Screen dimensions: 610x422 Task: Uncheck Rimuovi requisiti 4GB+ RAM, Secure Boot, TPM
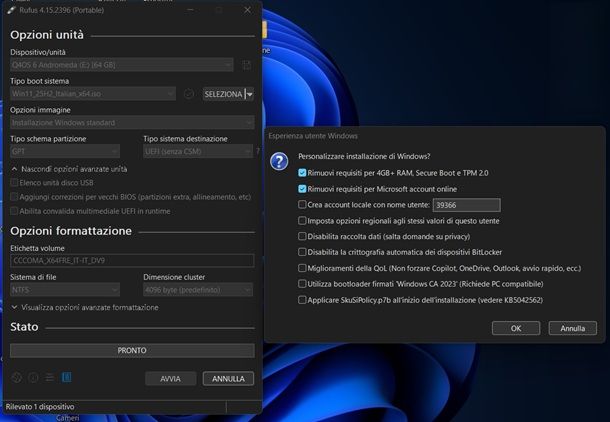click(x=302, y=173)
